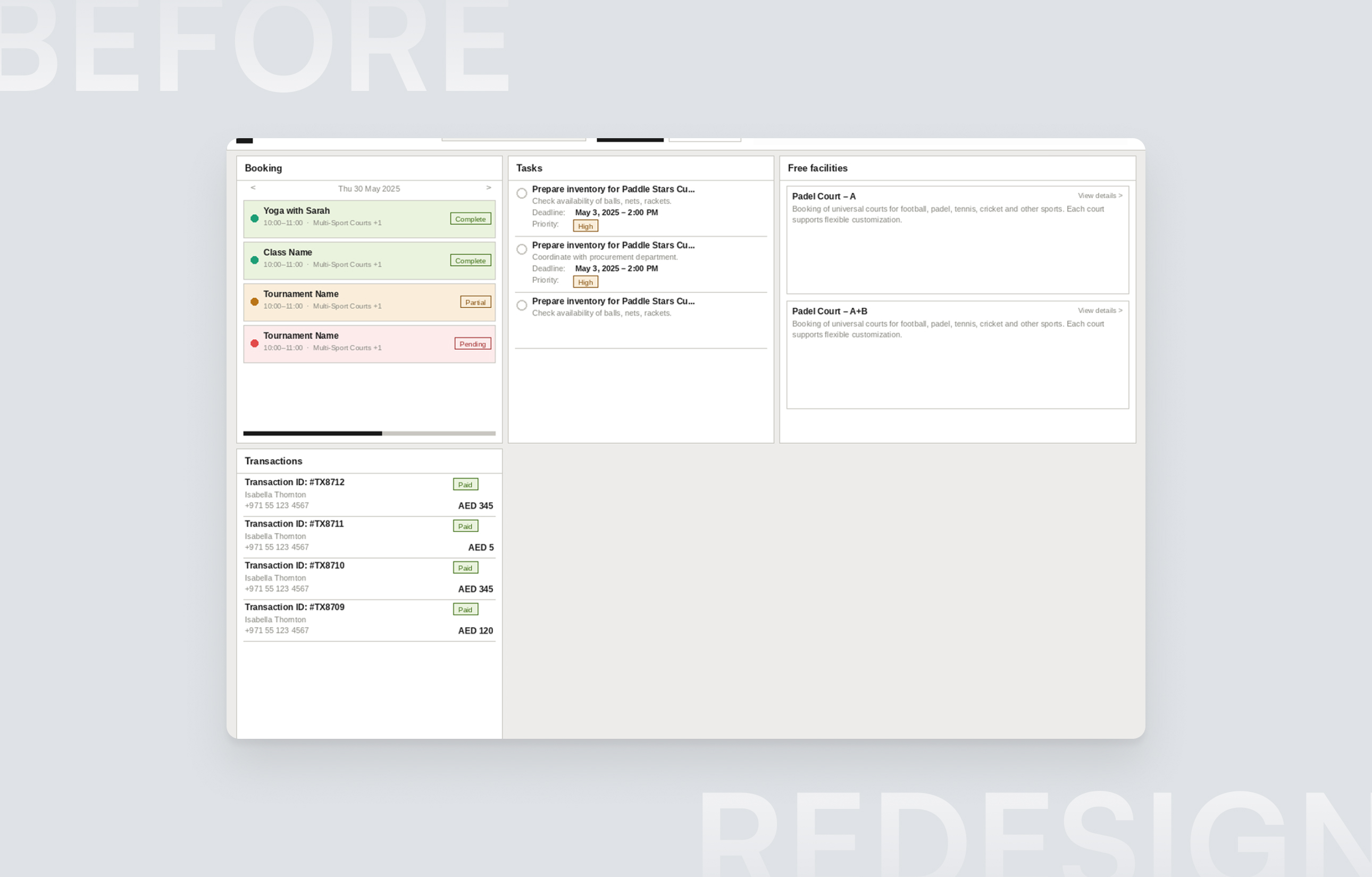Click the orange status dot on the Partial tournament booking
Viewport: 1372px width, 877px height.
(255, 302)
